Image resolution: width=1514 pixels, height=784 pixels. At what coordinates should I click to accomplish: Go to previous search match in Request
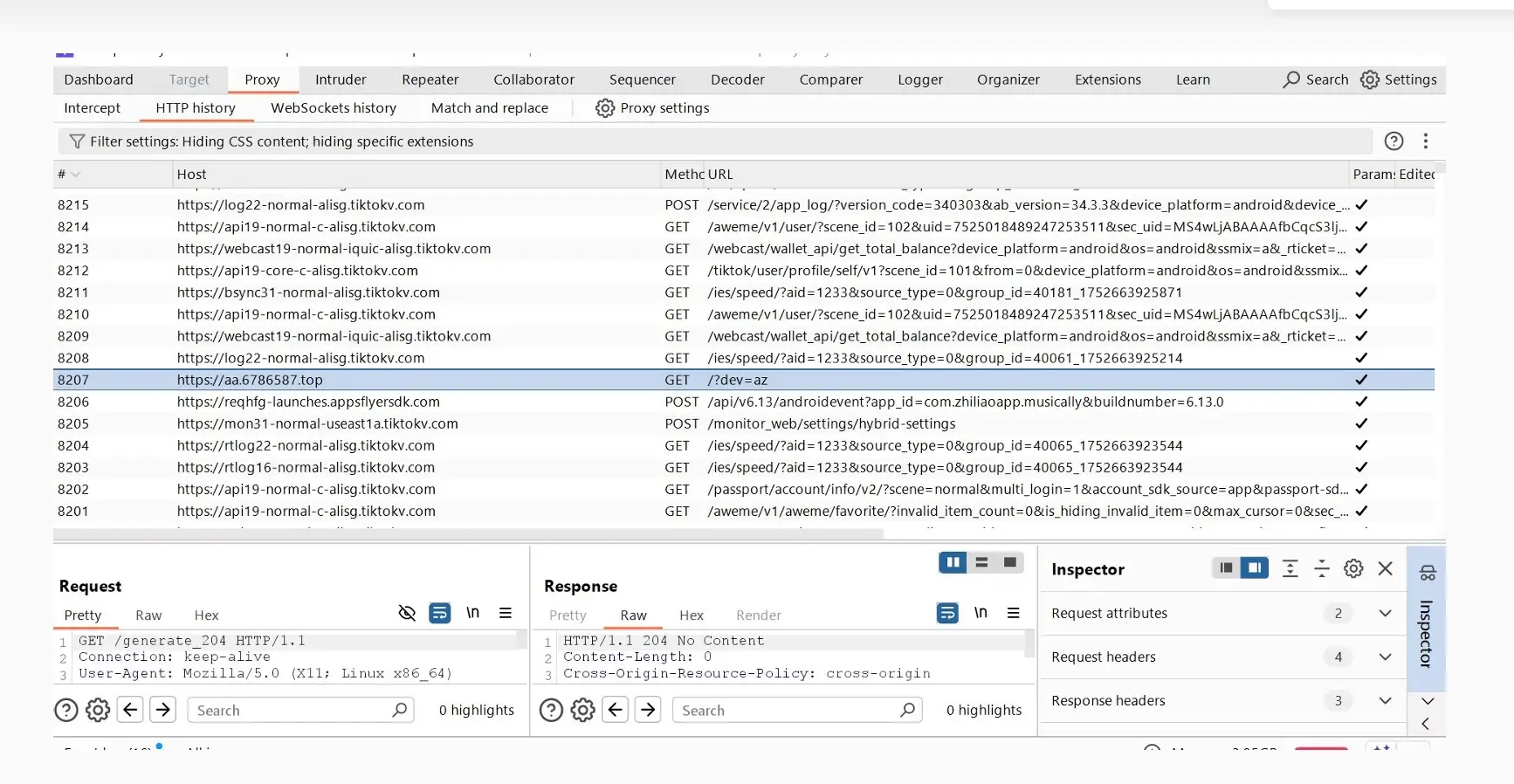(130, 709)
